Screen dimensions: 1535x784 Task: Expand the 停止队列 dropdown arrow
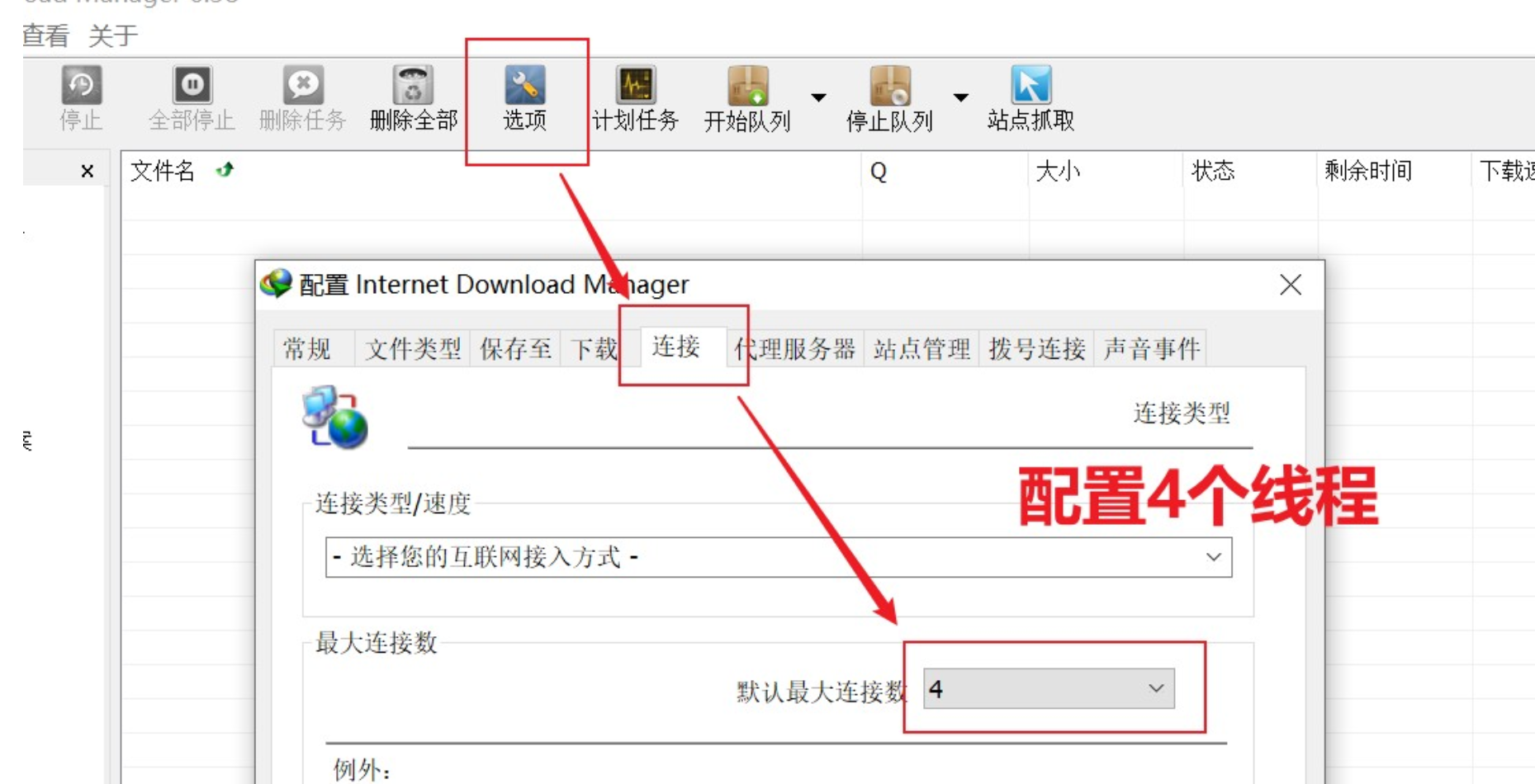point(960,97)
